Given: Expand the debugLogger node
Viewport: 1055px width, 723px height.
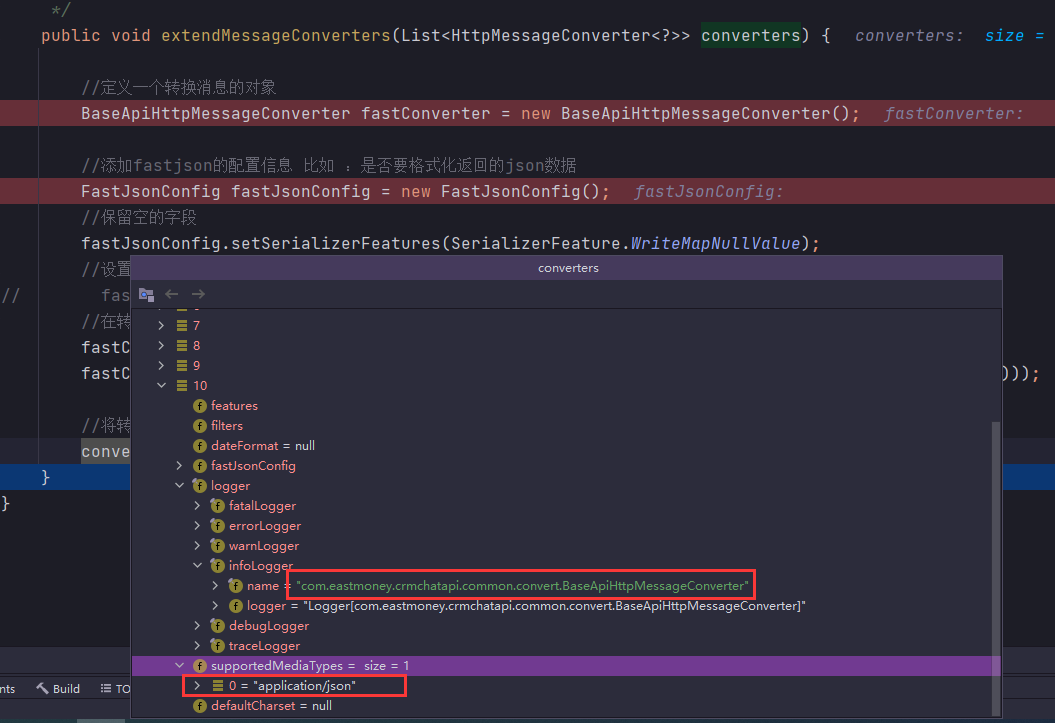Looking at the screenshot, I should (x=197, y=625).
